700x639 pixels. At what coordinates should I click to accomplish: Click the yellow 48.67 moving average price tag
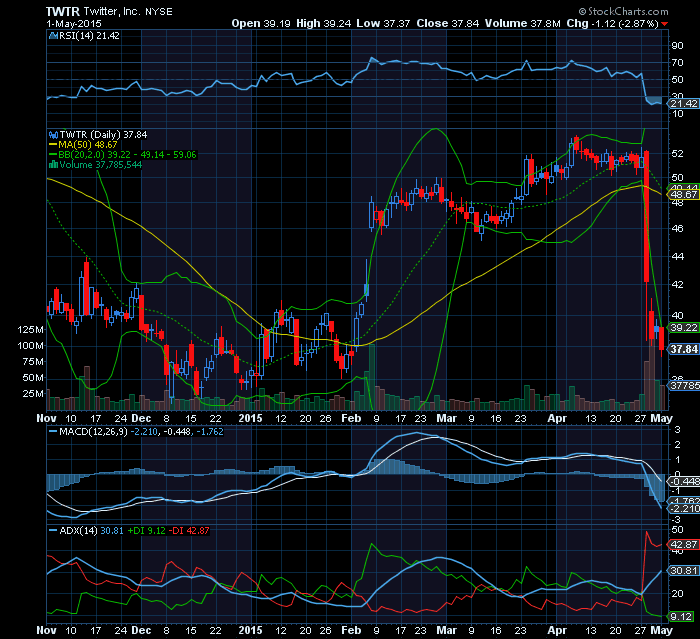(683, 195)
